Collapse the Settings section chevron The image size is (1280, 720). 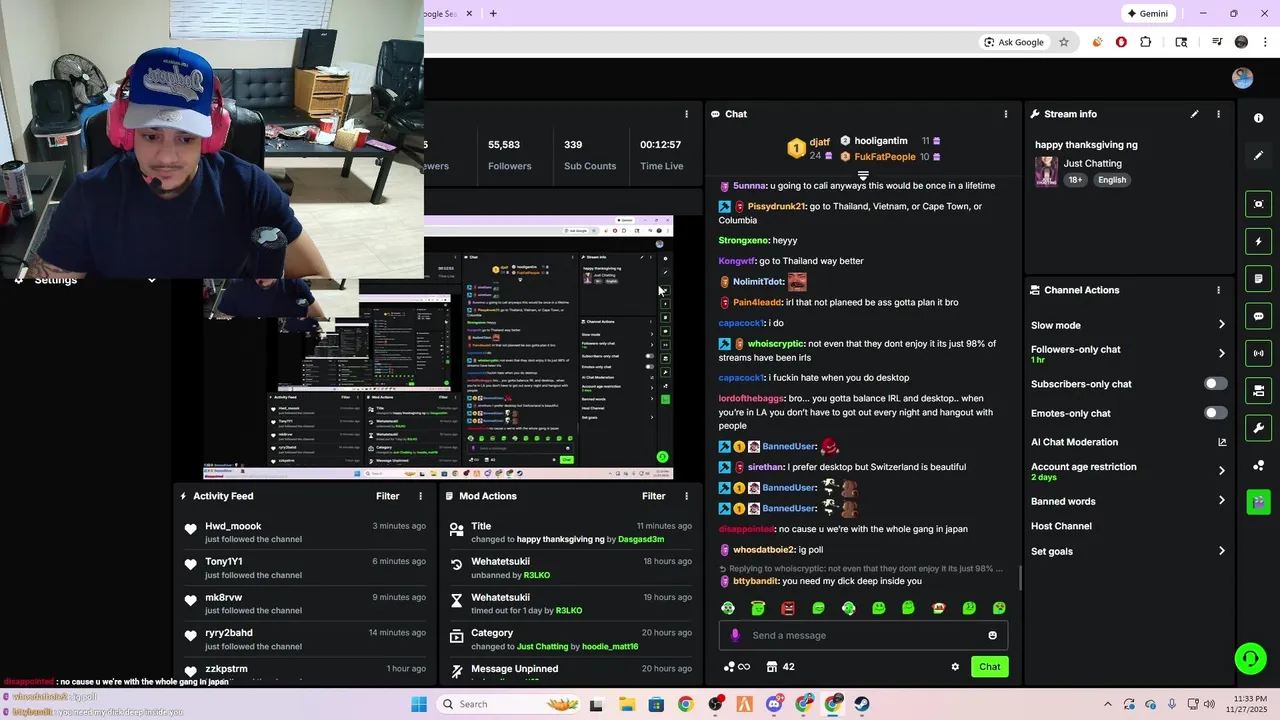point(151,280)
